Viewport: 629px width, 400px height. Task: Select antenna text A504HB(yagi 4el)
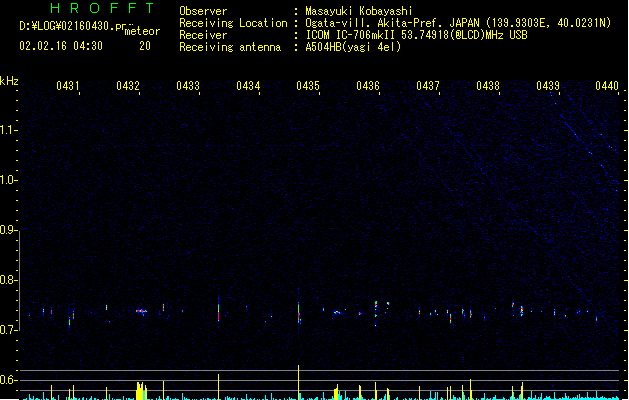(353, 47)
